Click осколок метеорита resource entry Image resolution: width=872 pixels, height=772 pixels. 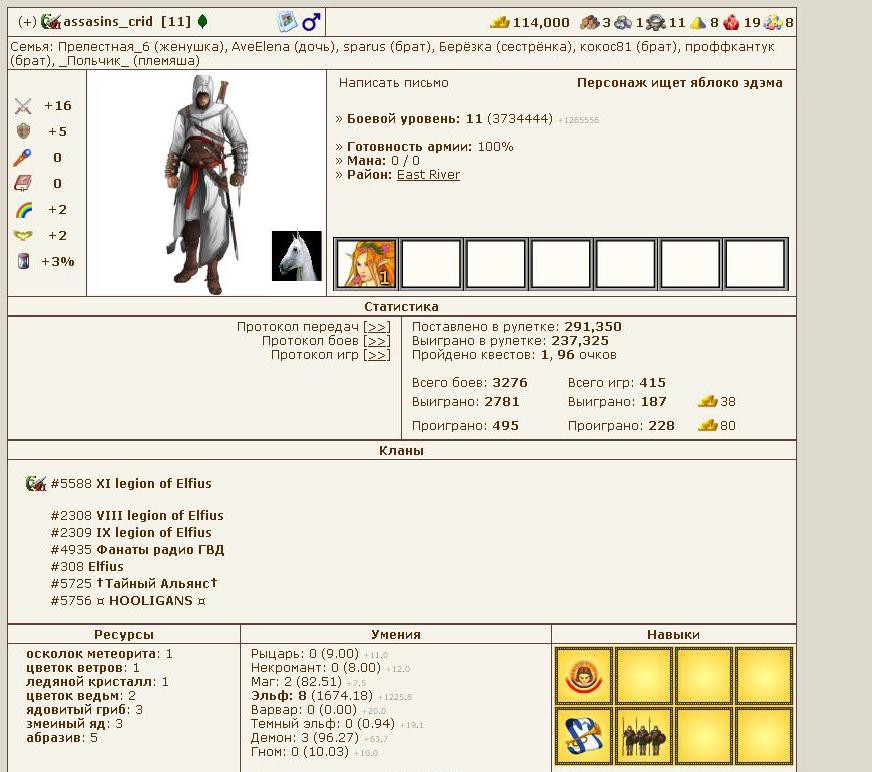[99, 654]
